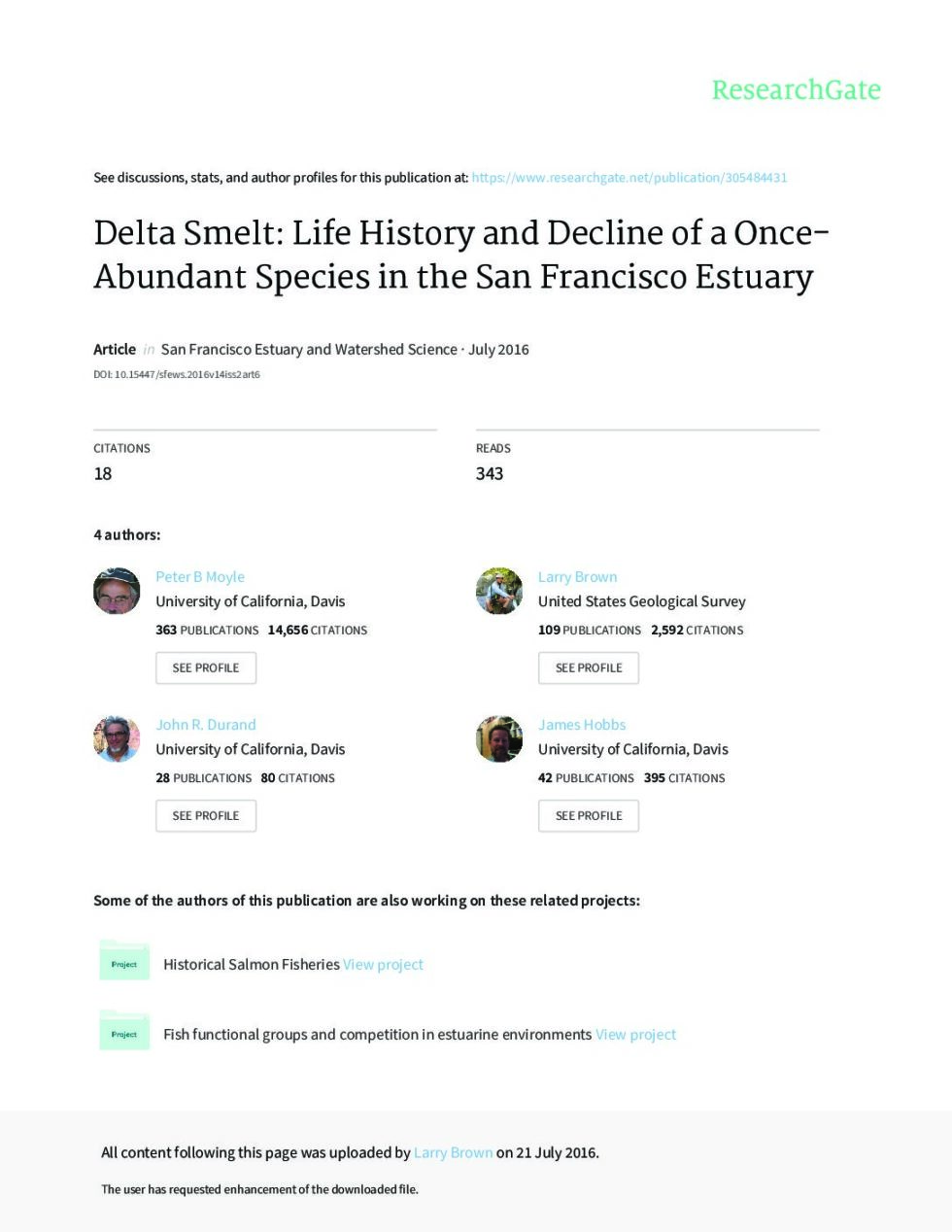Click Larry Brown's profile photo
The width and height of the screenshot is (952, 1232).
[499, 591]
